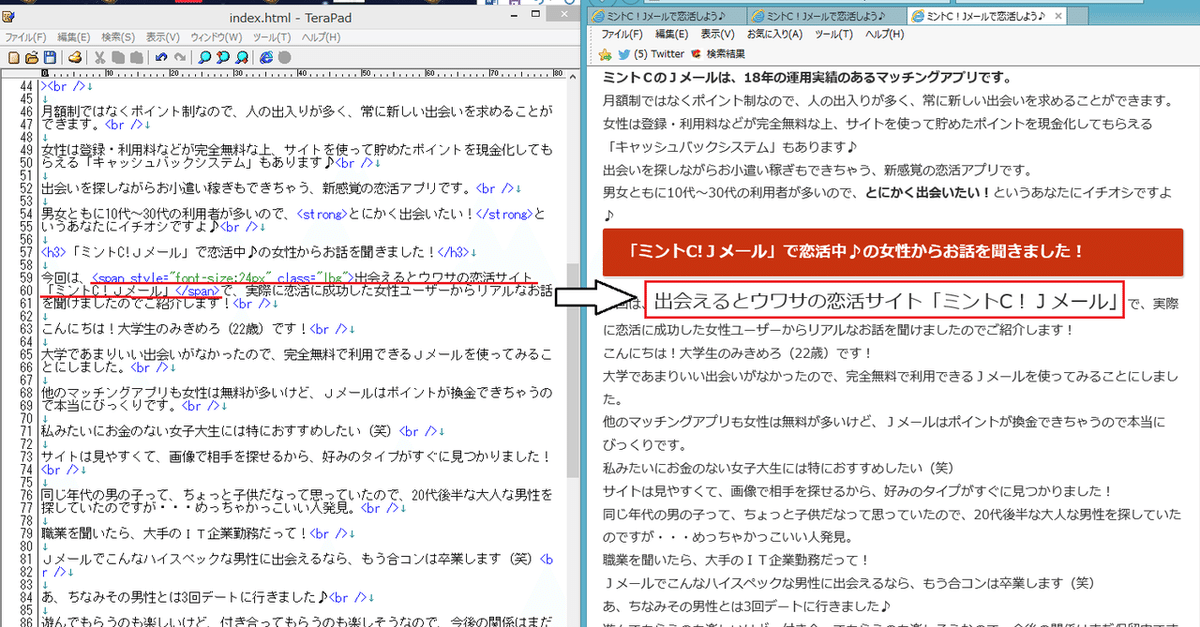Open TeraPad 検索(S) menu

(118, 37)
